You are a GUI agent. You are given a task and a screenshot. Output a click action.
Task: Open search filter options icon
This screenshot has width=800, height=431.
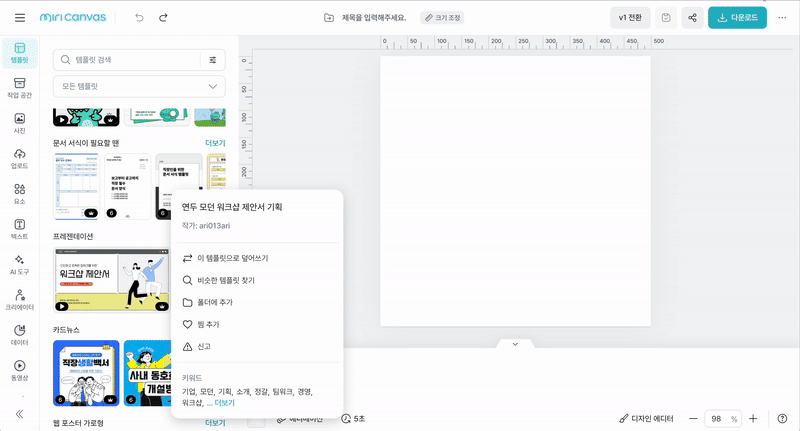(212, 60)
